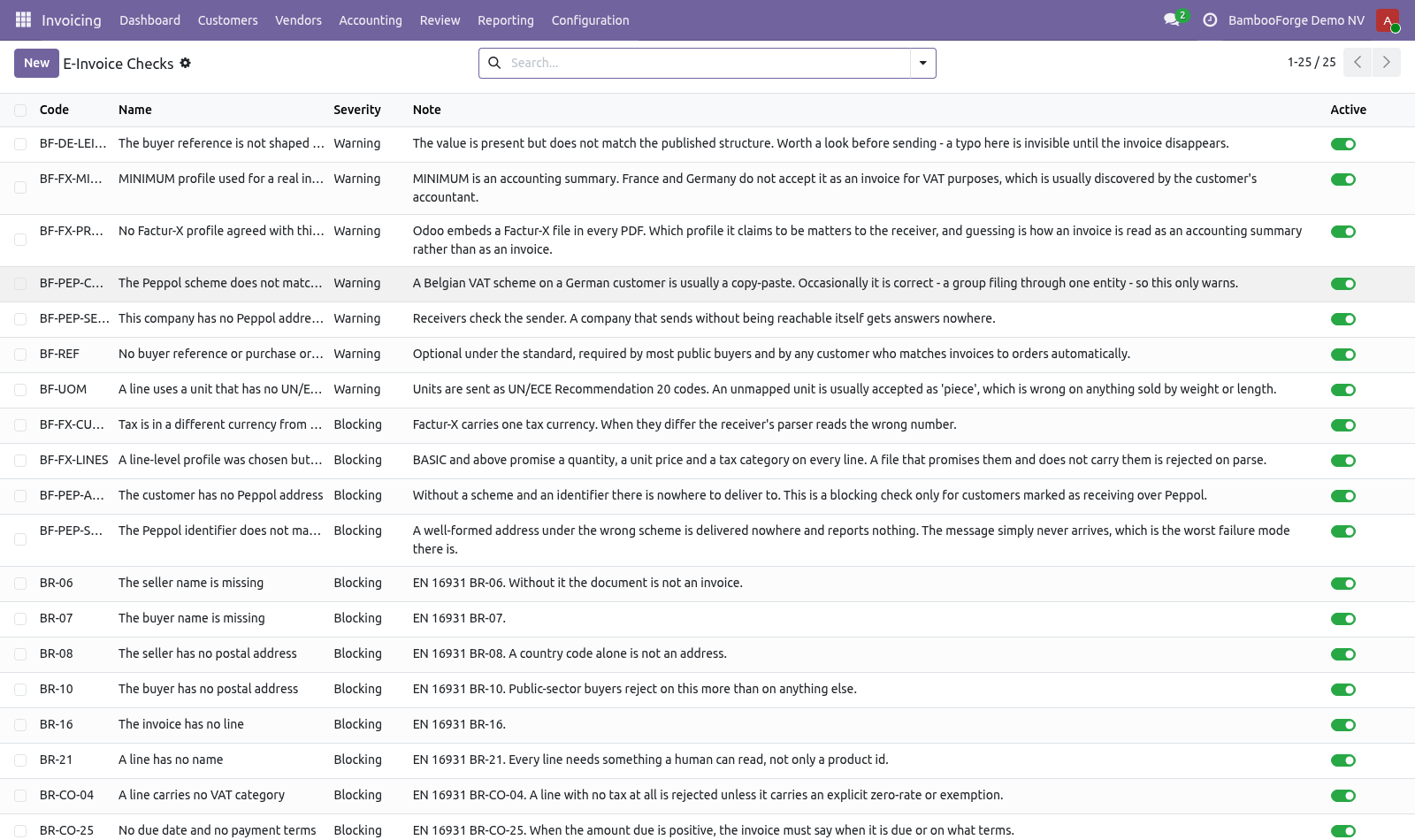This screenshot has width=1415, height=840.
Task: Sort by the Name column header
Action: (x=135, y=110)
